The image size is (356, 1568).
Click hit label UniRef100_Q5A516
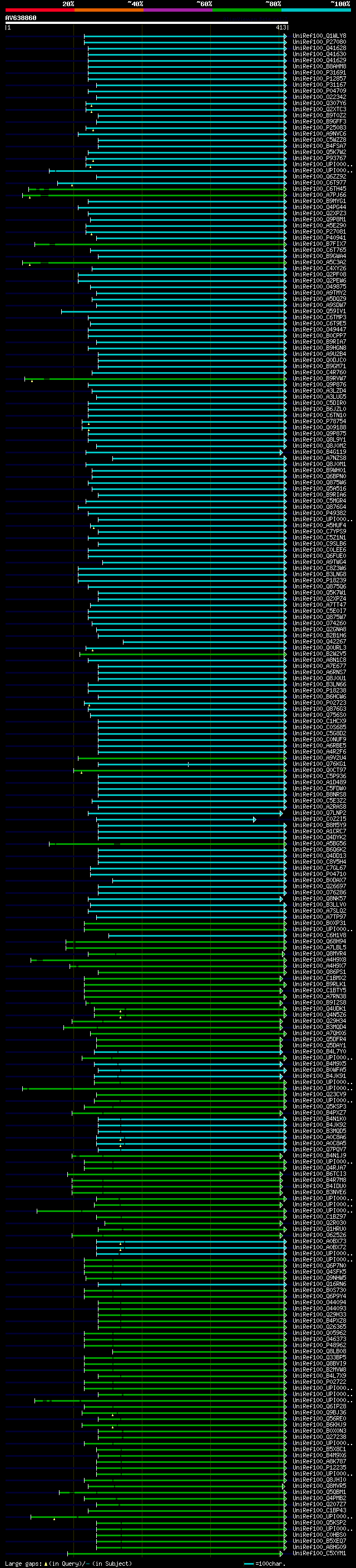[319, 489]
